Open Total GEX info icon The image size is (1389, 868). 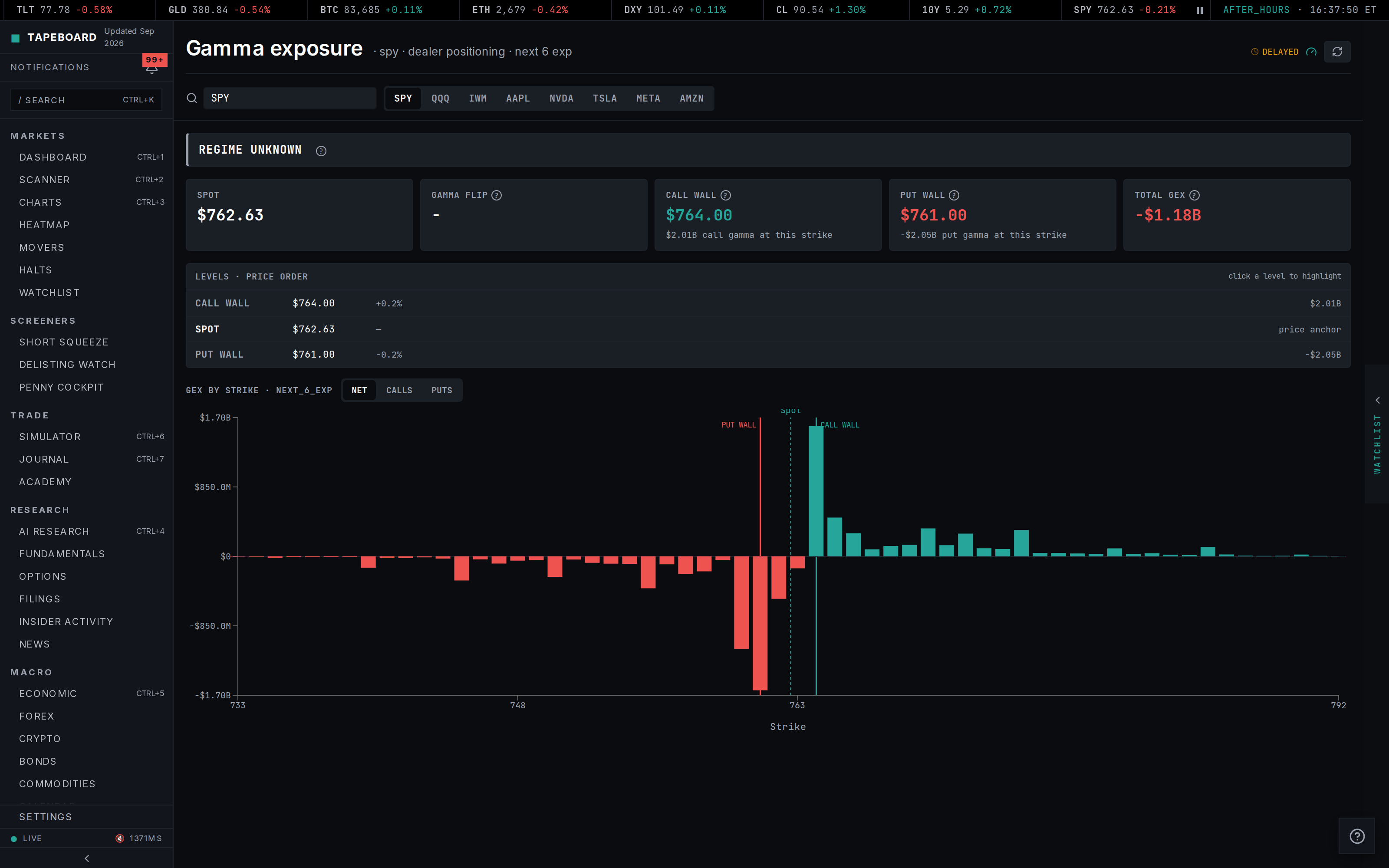(x=1195, y=195)
